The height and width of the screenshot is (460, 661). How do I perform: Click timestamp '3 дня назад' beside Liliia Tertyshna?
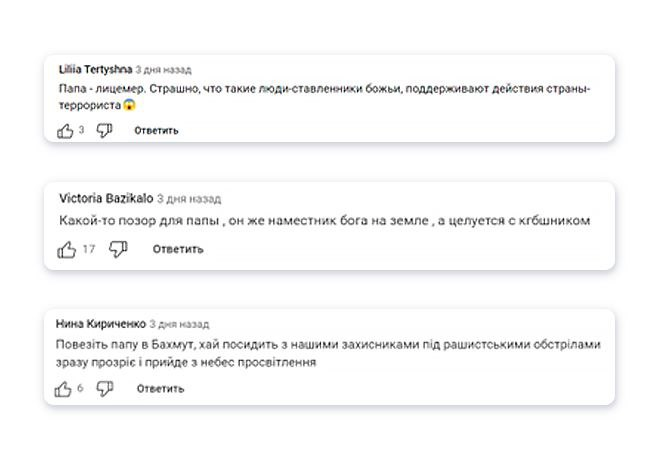[x=164, y=70]
